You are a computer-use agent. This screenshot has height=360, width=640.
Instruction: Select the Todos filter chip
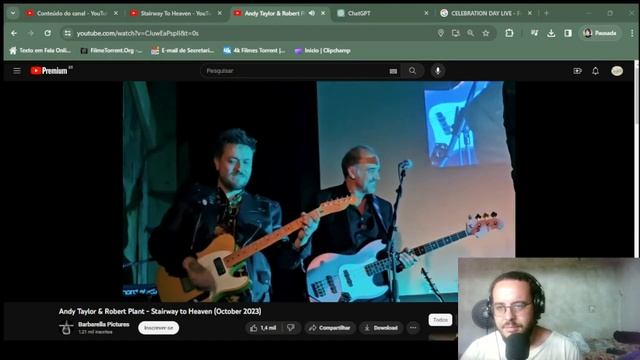(440, 320)
